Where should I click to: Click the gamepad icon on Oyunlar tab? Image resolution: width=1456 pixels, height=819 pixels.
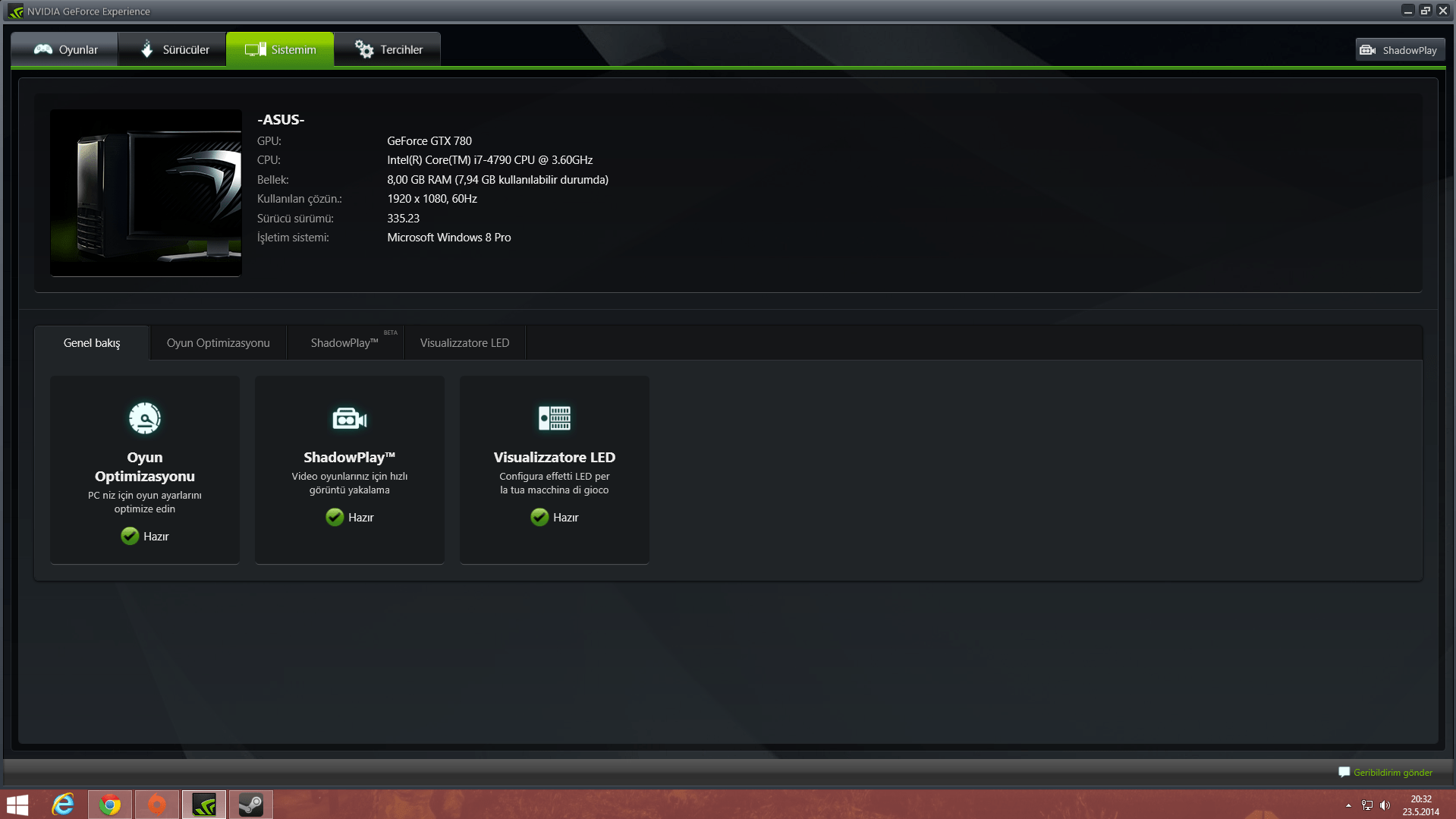coord(43,49)
